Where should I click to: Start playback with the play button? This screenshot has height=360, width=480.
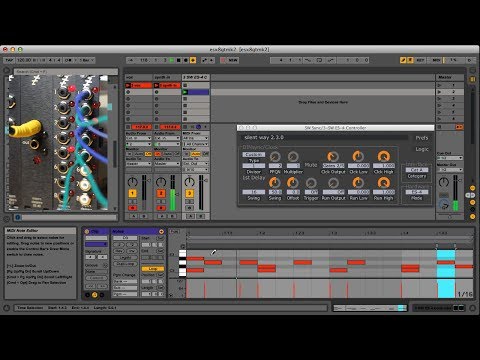172,60
